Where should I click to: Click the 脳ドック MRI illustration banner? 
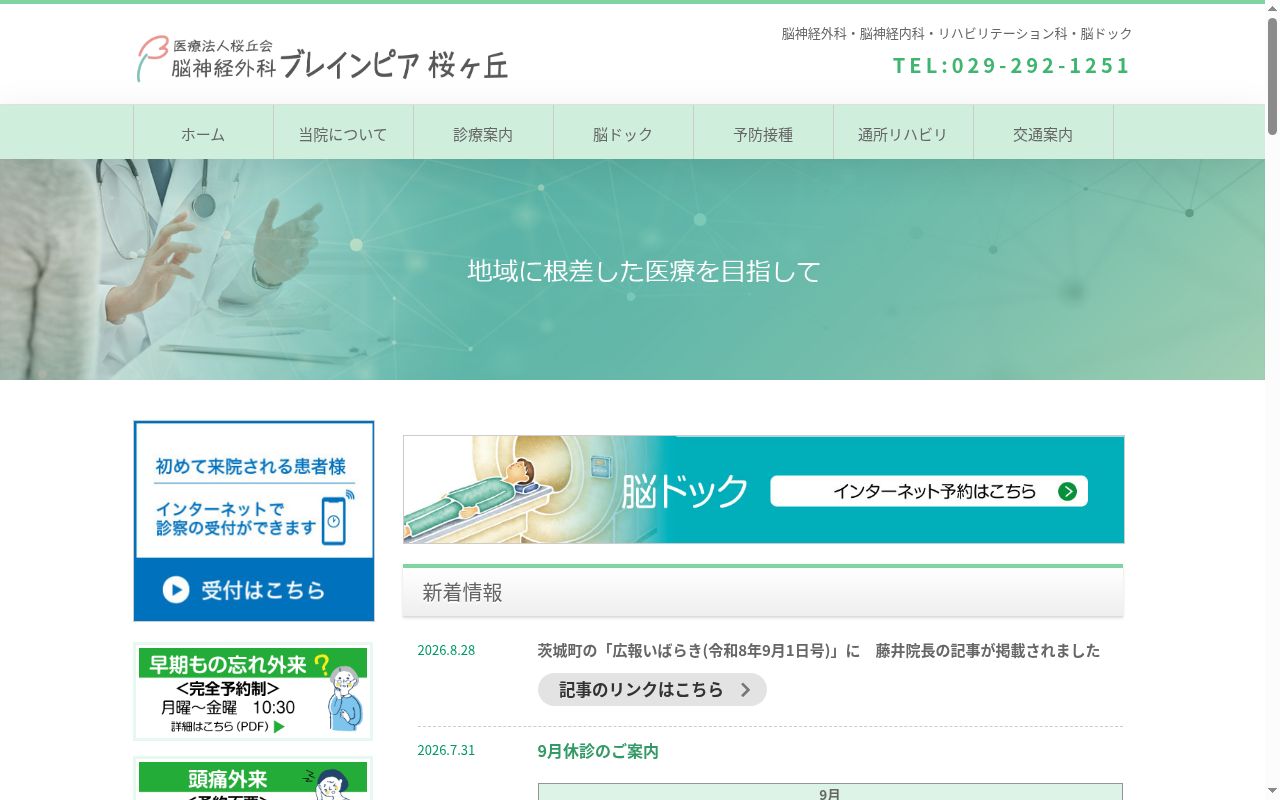click(763, 489)
